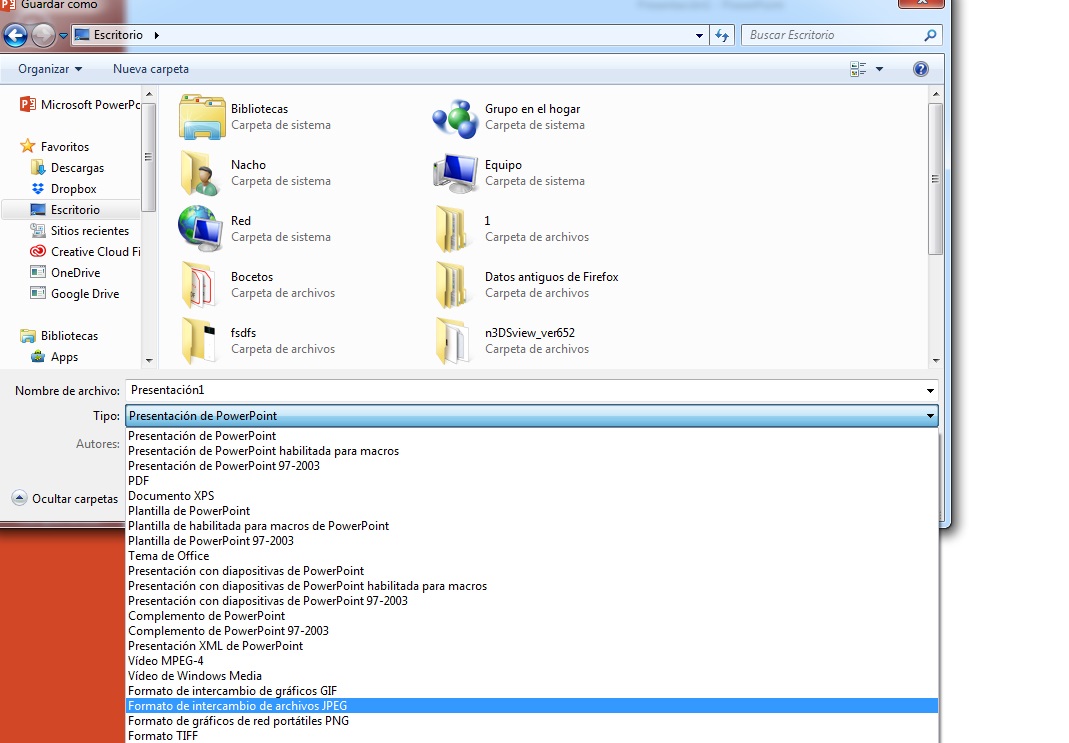This screenshot has width=1069, height=743.
Task: Click the Buscar Escritorio search box
Action: [832, 35]
